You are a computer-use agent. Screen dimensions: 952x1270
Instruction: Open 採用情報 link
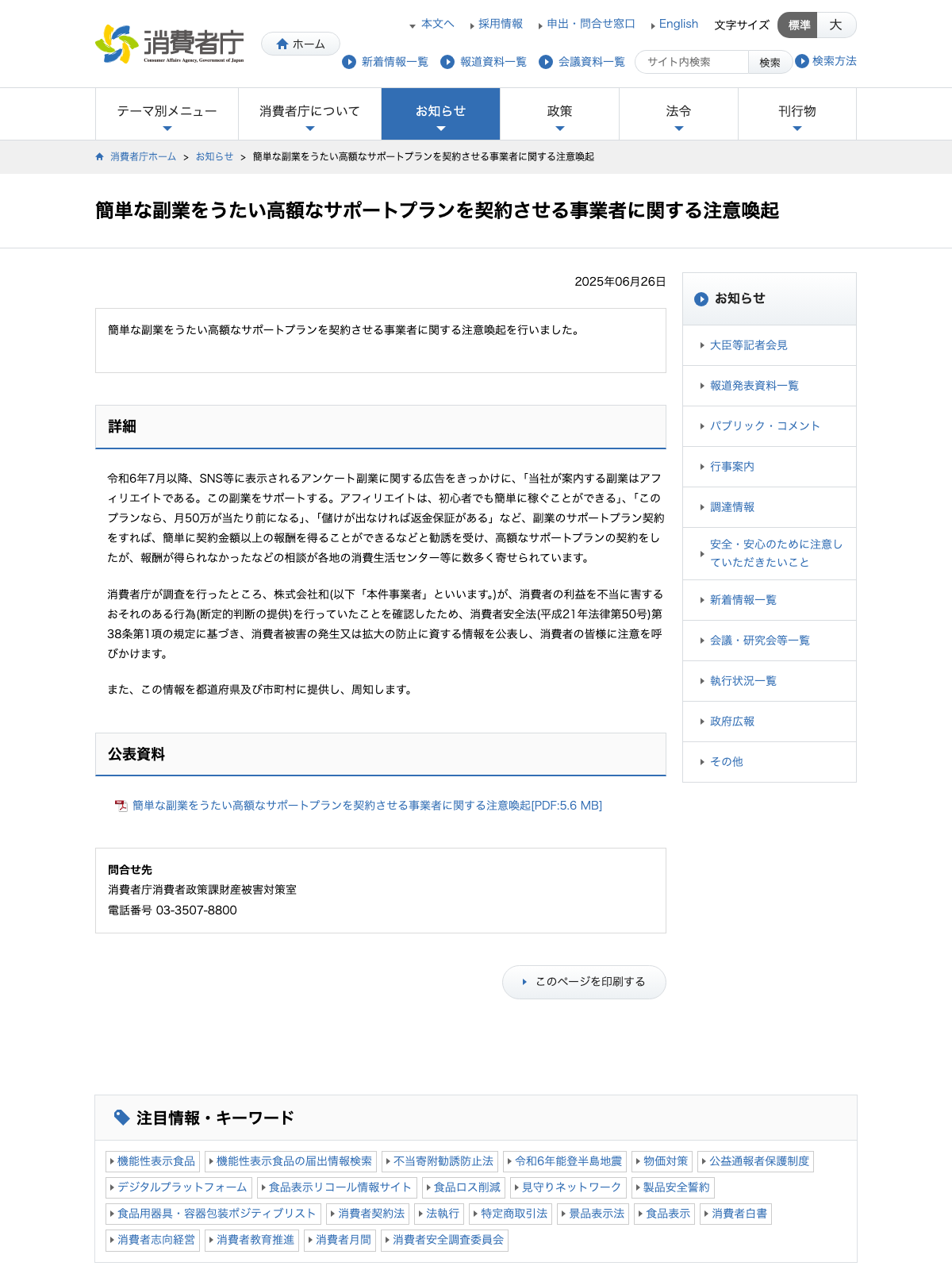(500, 24)
